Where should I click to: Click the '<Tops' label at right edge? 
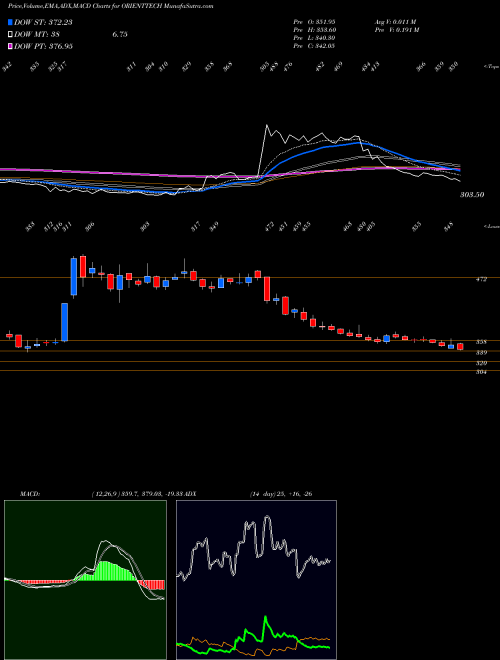492,66
